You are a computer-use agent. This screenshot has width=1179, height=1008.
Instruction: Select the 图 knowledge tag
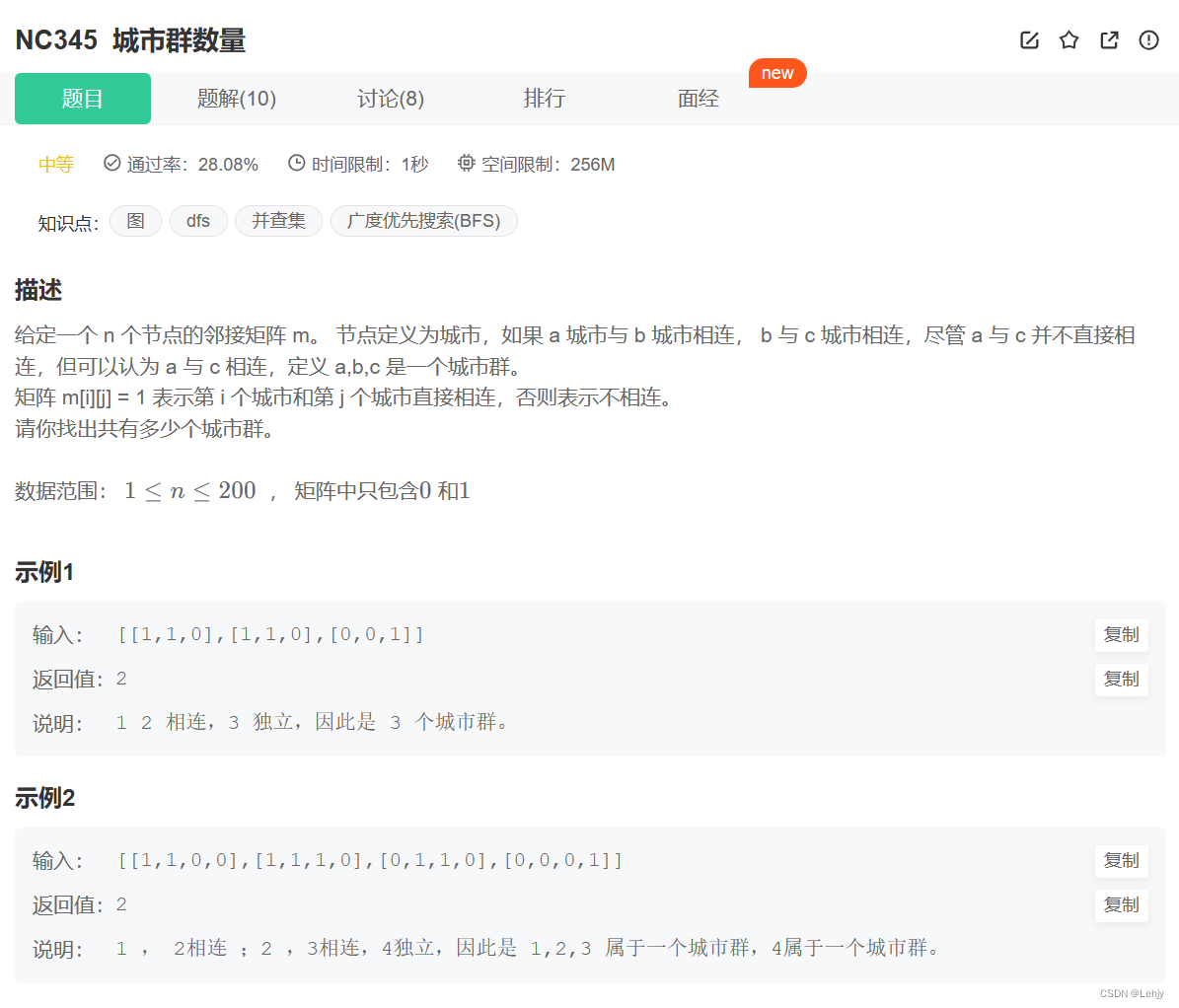(x=135, y=221)
